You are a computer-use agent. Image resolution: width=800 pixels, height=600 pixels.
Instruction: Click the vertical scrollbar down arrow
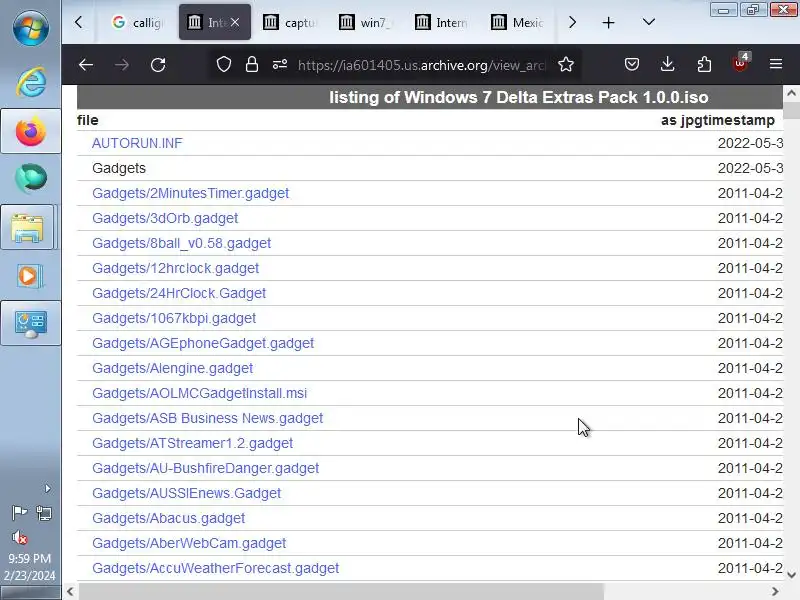(x=791, y=574)
